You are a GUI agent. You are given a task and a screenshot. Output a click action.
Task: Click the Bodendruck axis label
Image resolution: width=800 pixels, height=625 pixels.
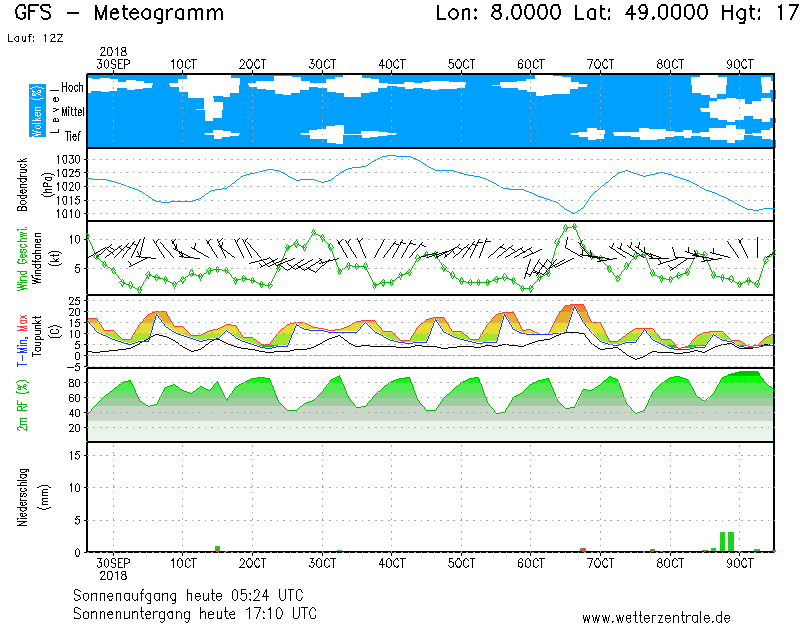coord(23,184)
